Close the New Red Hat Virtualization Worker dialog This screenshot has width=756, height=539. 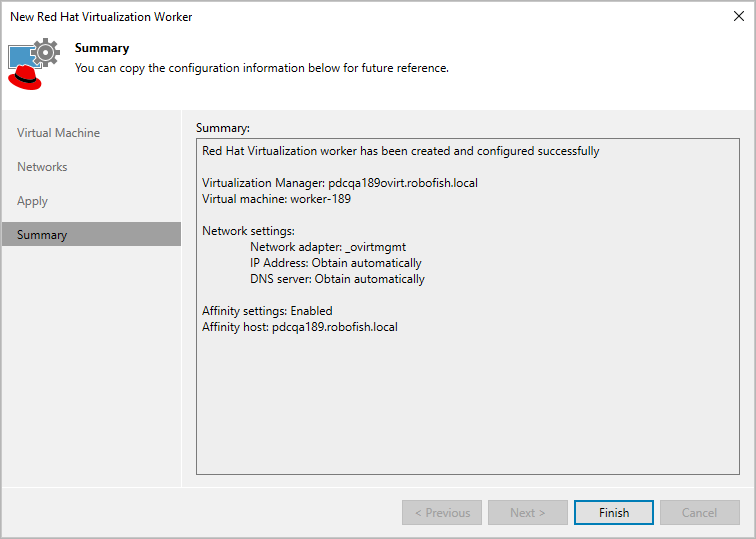click(x=738, y=16)
